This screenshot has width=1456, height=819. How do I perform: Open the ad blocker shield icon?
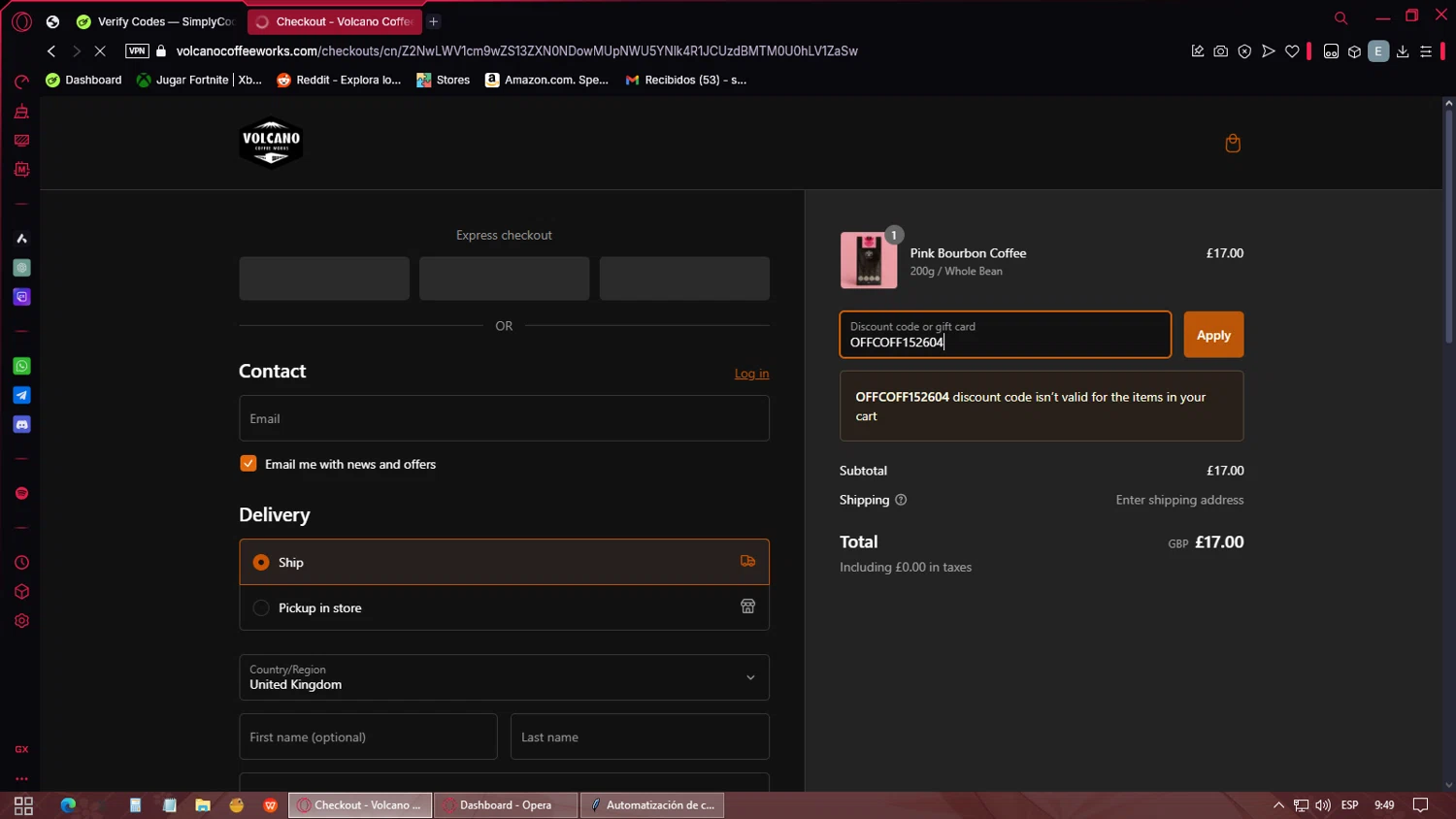(1244, 51)
